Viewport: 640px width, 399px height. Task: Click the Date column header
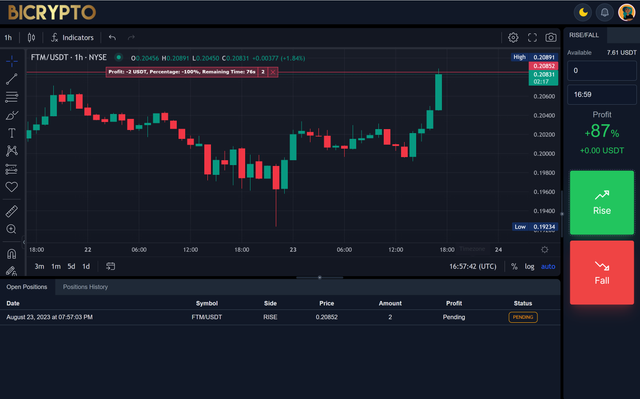13,303
